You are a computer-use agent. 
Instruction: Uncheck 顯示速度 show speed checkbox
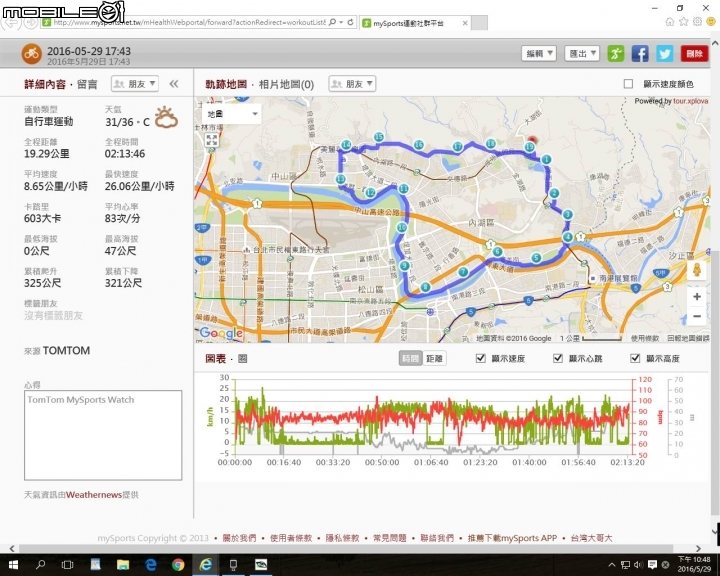481,358
